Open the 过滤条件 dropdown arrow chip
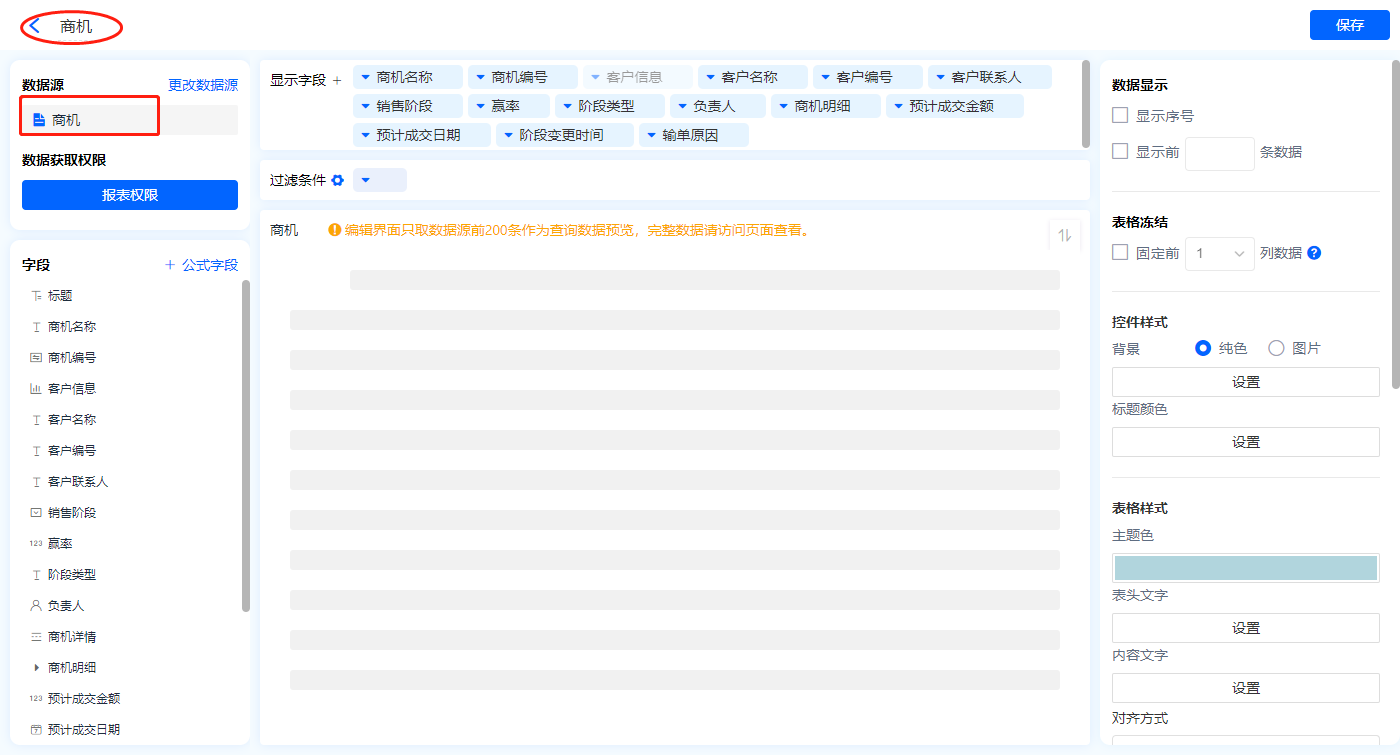This screenshot has height=755, width=1400. coord(366,180)
